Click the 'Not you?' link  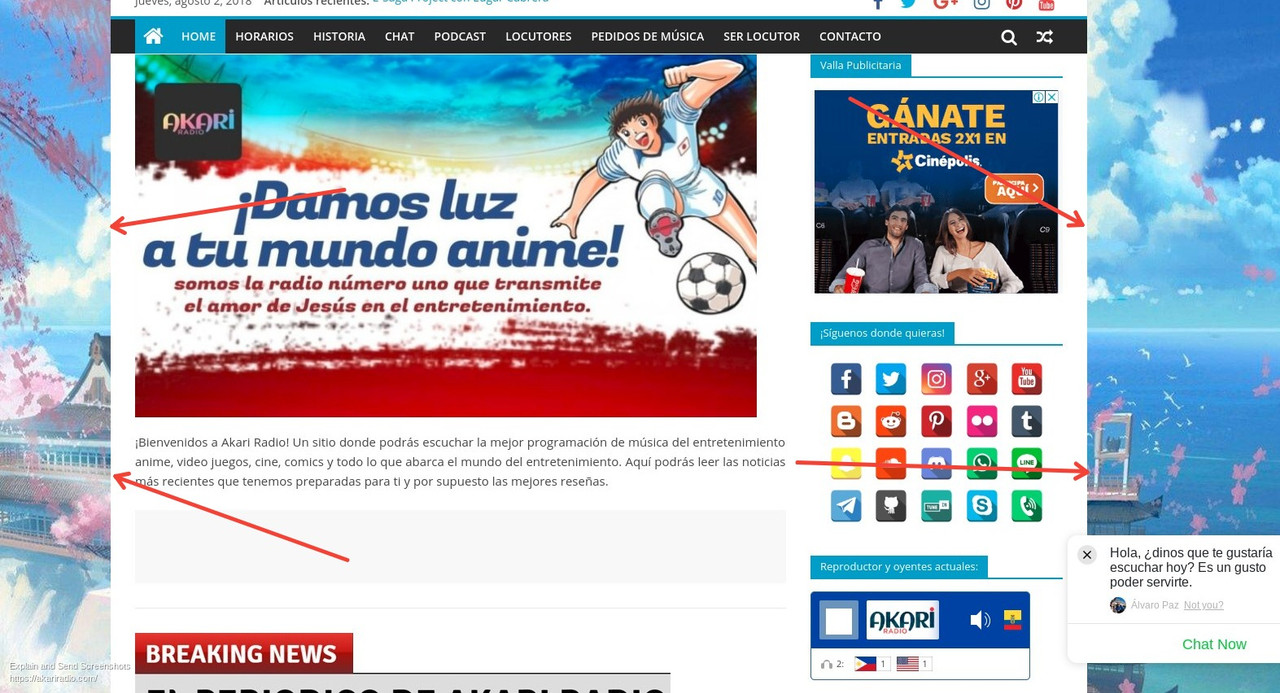tap(1203, 605)
